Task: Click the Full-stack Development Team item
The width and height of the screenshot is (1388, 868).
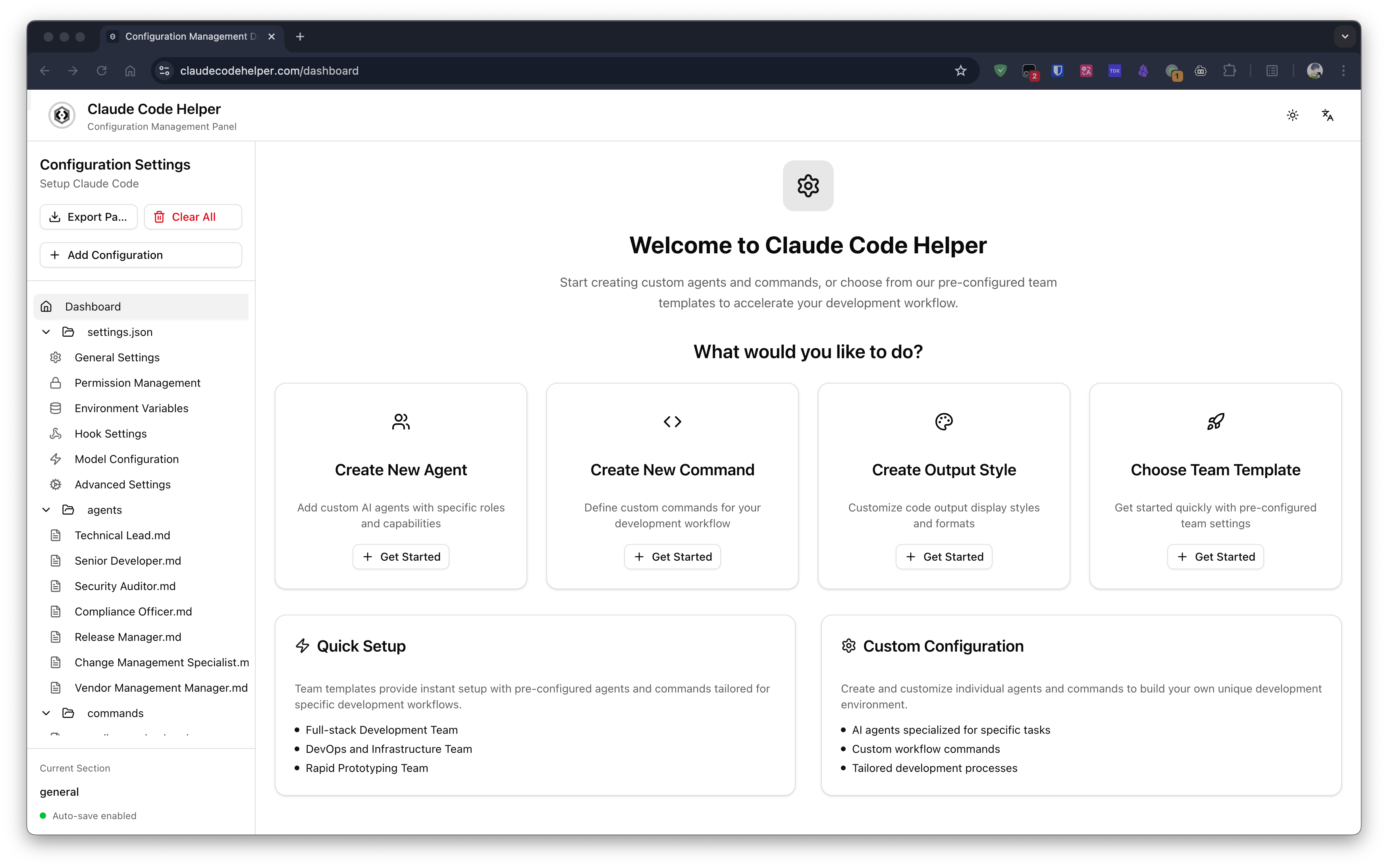Action: [x=381, y=730]
